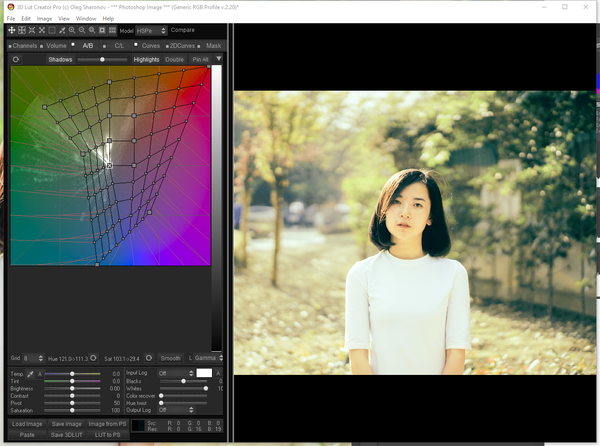Click the white color swatch beside Input Log
This screenshot has height=446, width=600.
coord(204,373)
